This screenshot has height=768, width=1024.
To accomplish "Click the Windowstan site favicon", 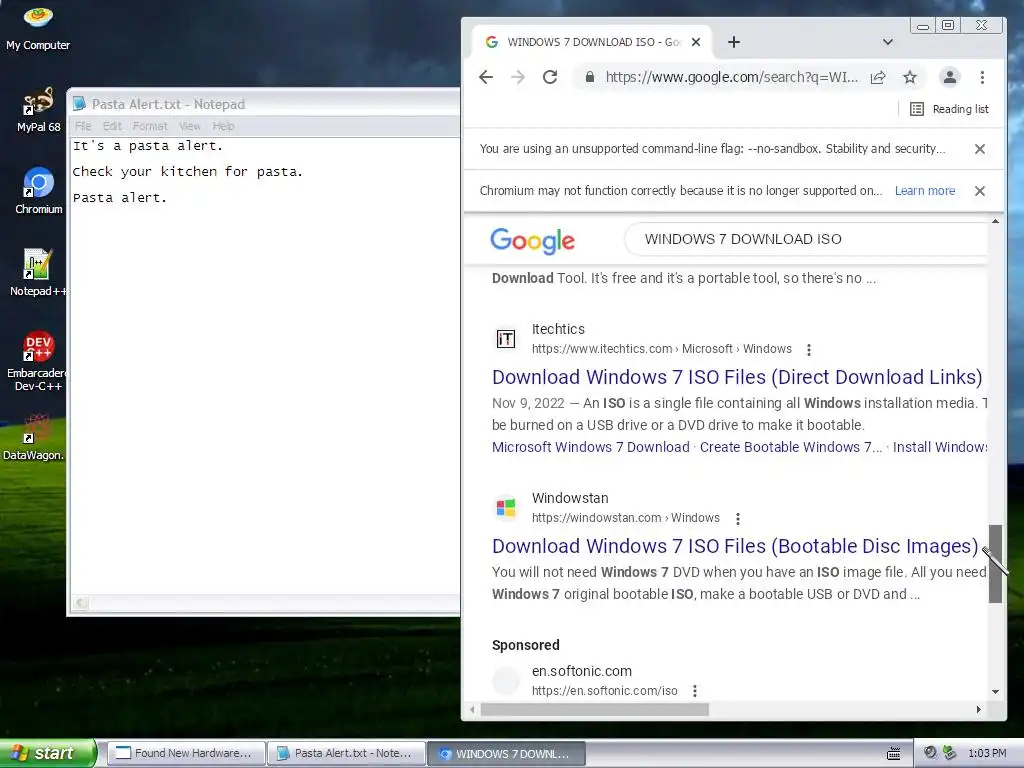I will click(x=505, y=507).
